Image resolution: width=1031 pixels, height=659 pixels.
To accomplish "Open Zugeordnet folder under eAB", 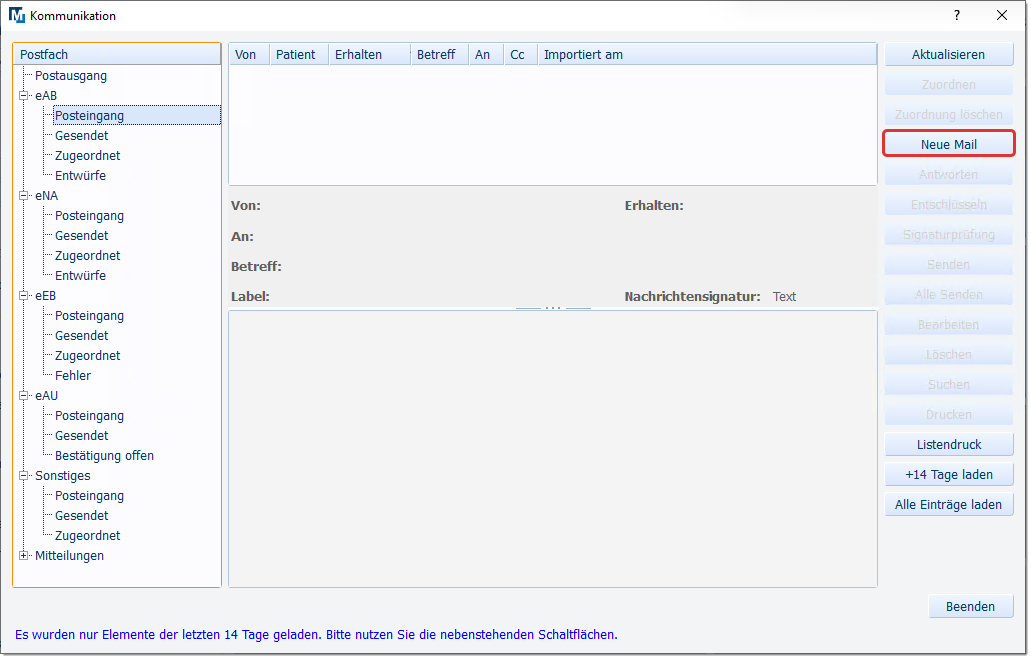I will tap(87, 156).
